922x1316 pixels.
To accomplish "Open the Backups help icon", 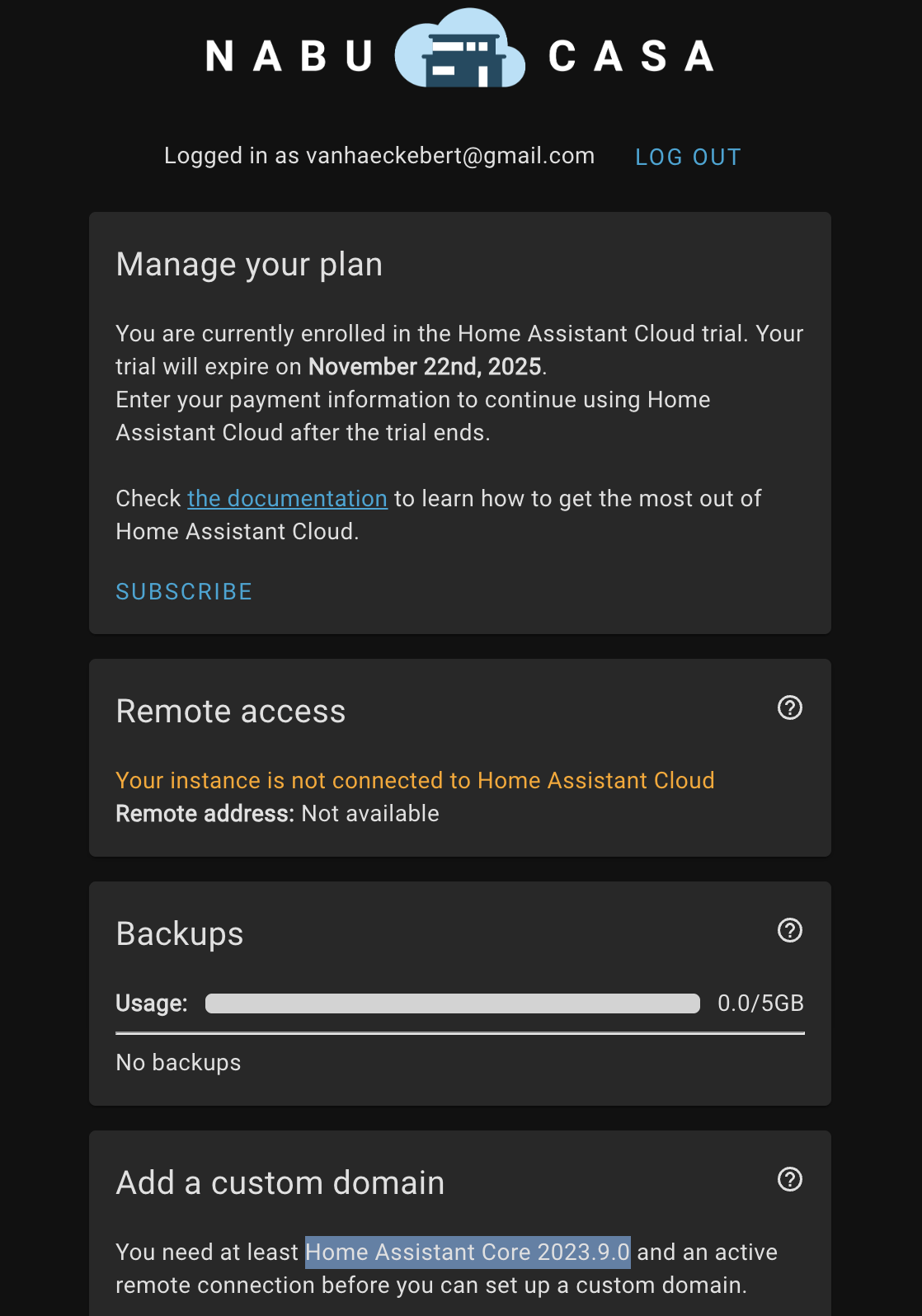I will point(790,930).
